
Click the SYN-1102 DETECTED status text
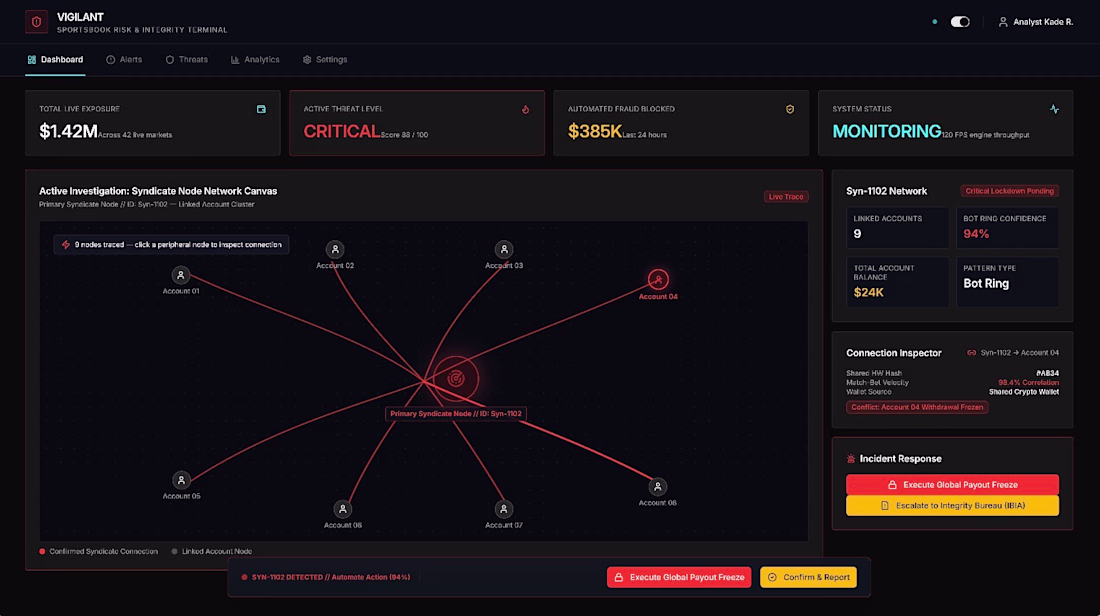pyautogui.click(x=330, y=577)
